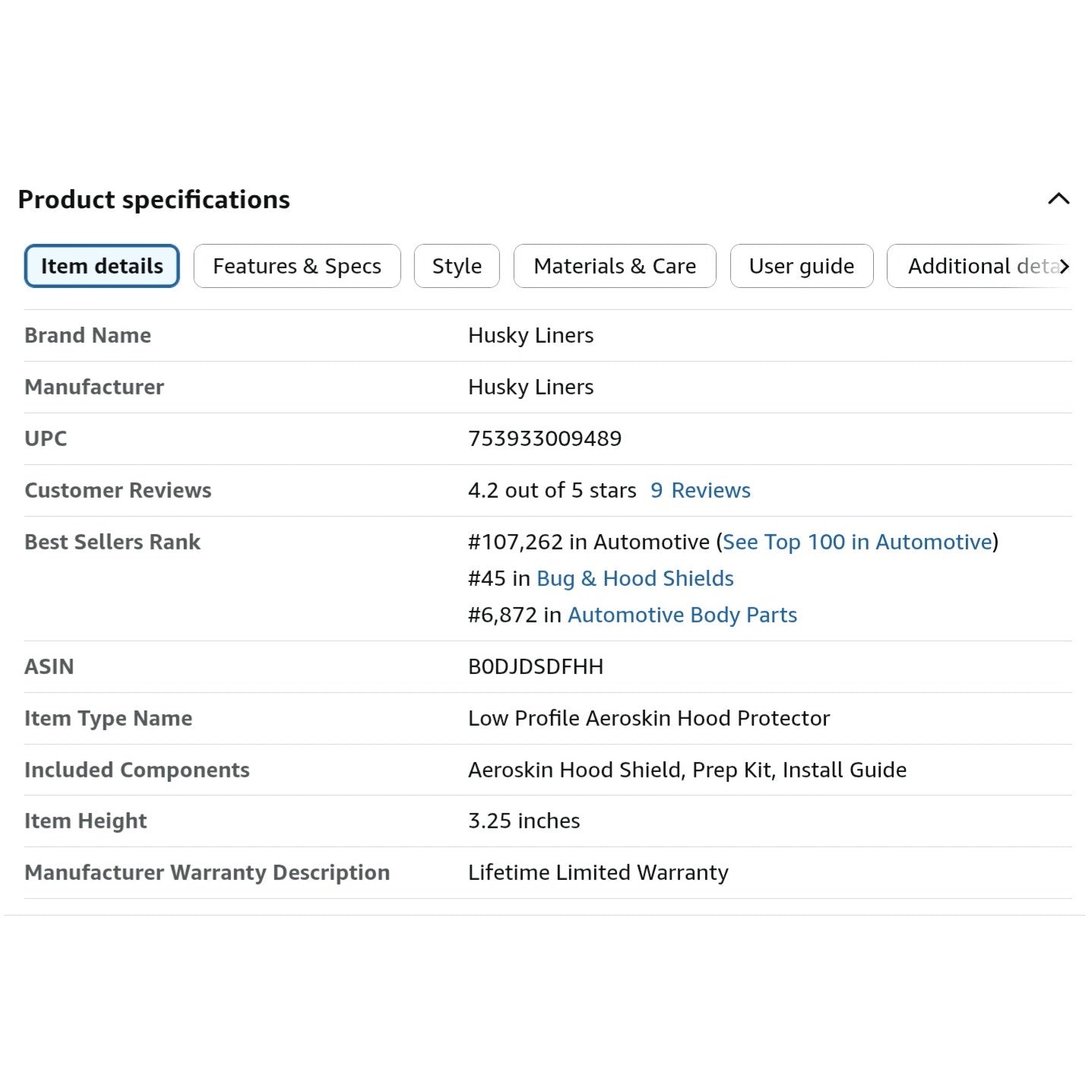Click the 3.25 inches height value
1092x1092 pixels.
pyautogui.click(x=524, y=821)
